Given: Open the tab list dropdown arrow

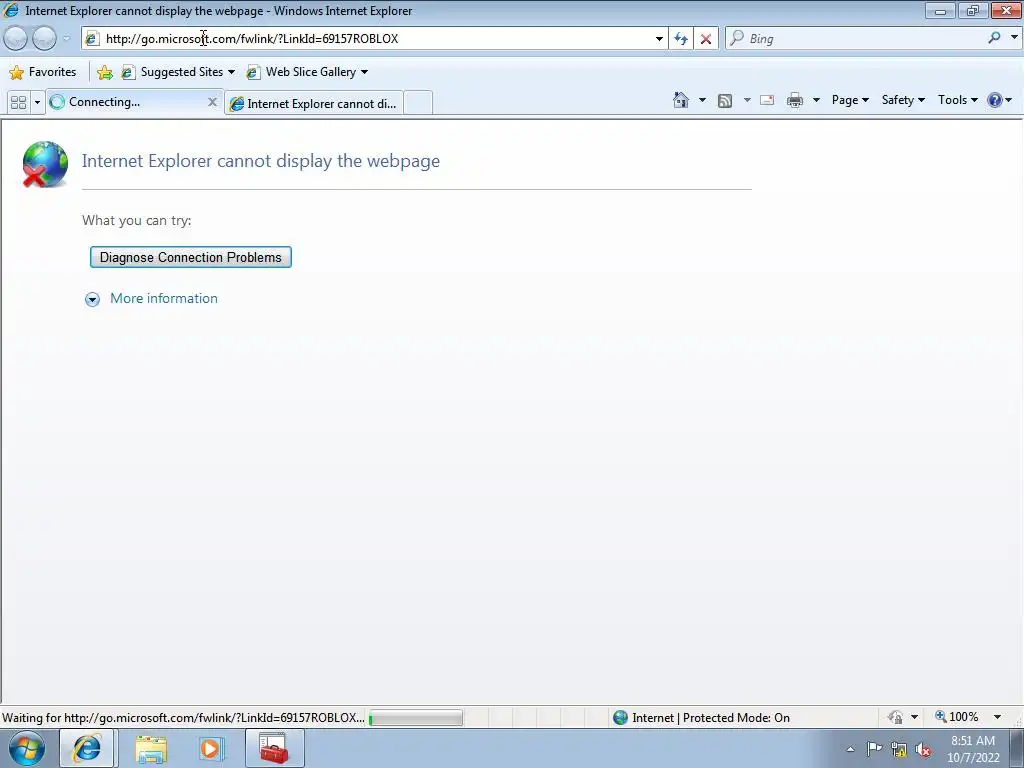Looking at the screenshot, I should pyautogui.click(x=37, y=103).
